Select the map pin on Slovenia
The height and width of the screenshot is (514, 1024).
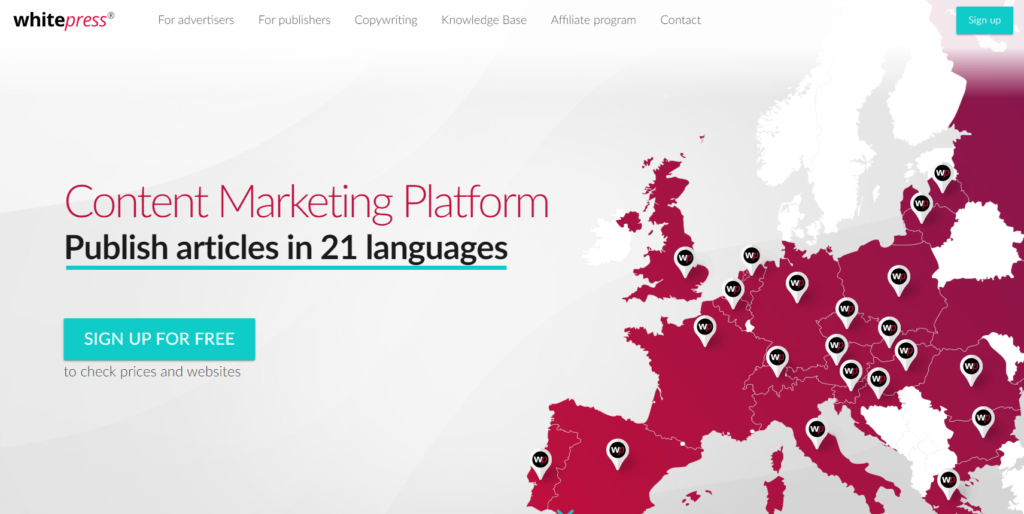850,375
